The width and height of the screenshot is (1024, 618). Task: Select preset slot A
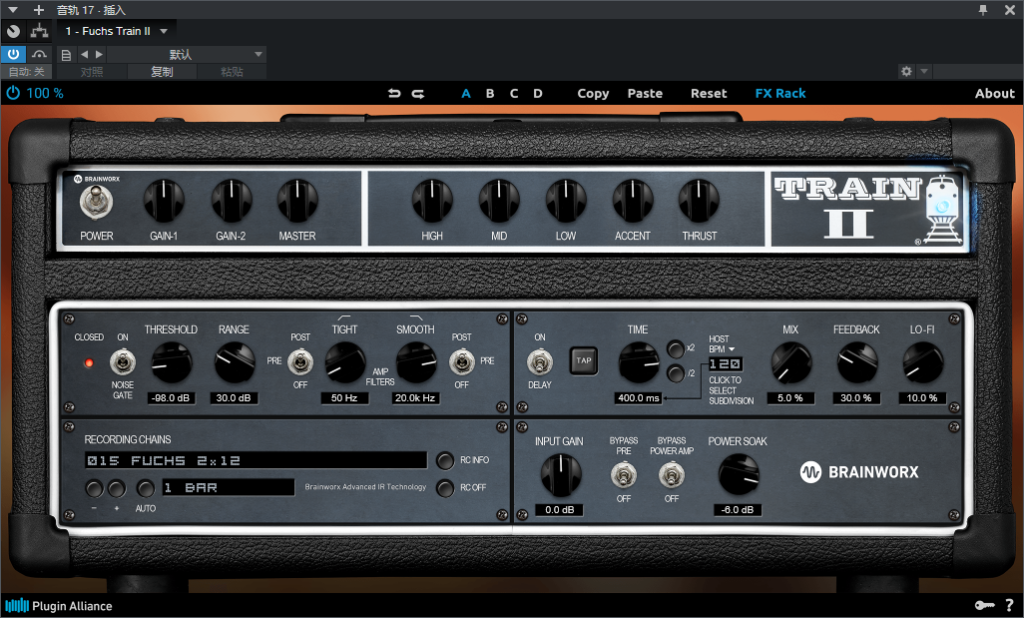466,93
